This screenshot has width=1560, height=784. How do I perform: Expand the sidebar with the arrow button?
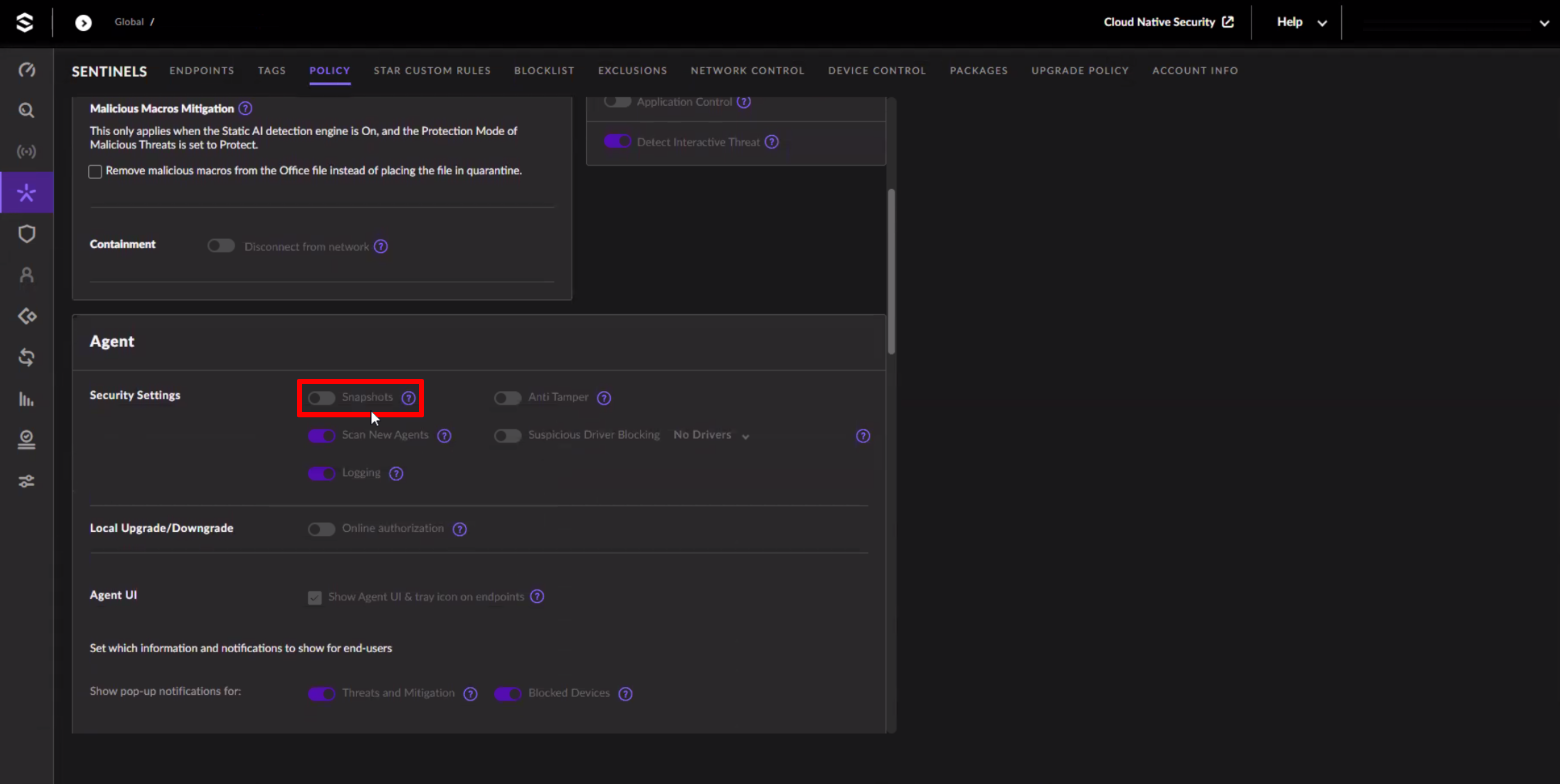click(83, 23)
